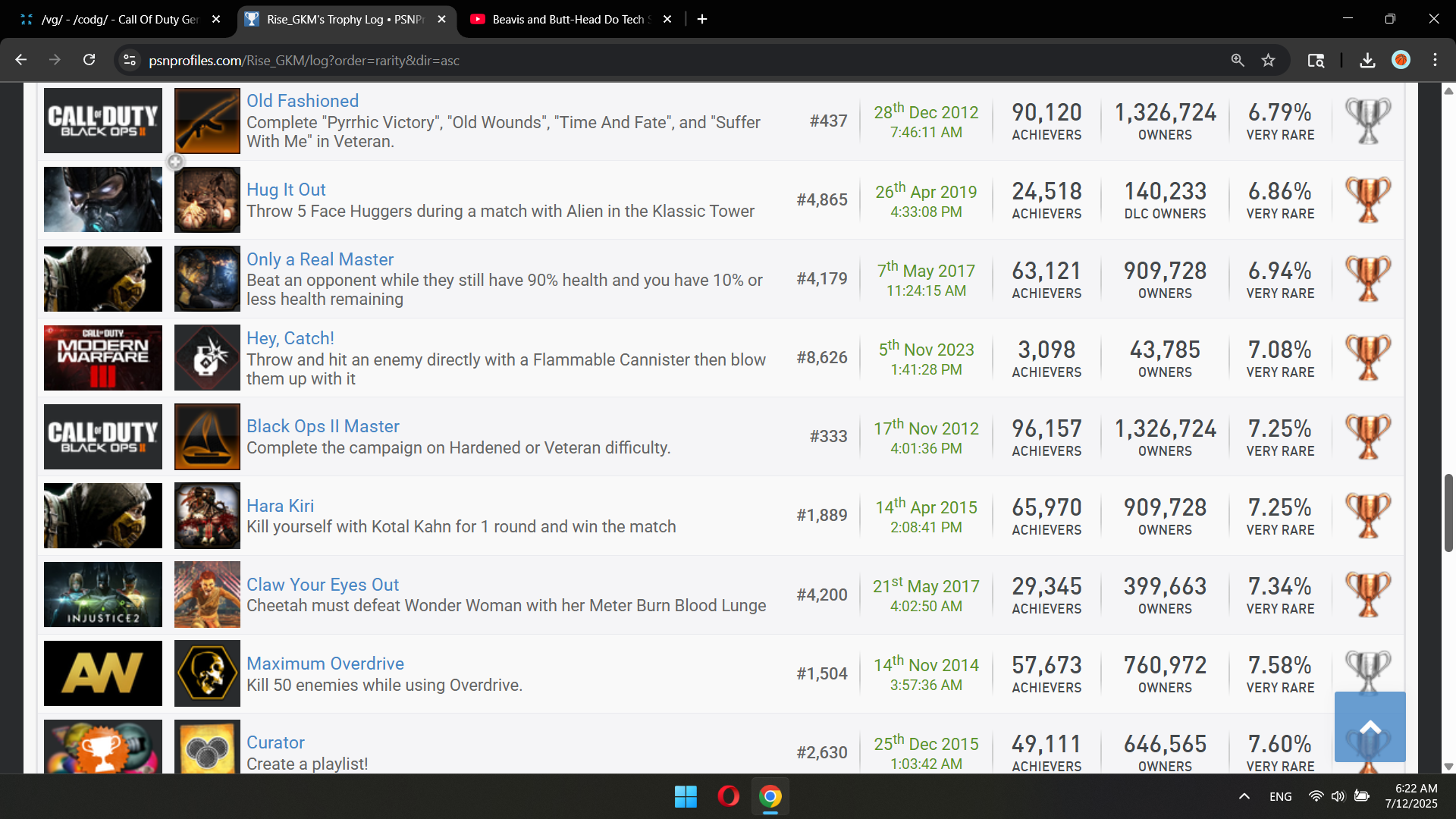The height and width of the screenshot is (819, 1456).
Task: Open the Hug It Out trophy link
Action: tap(286, 190)
